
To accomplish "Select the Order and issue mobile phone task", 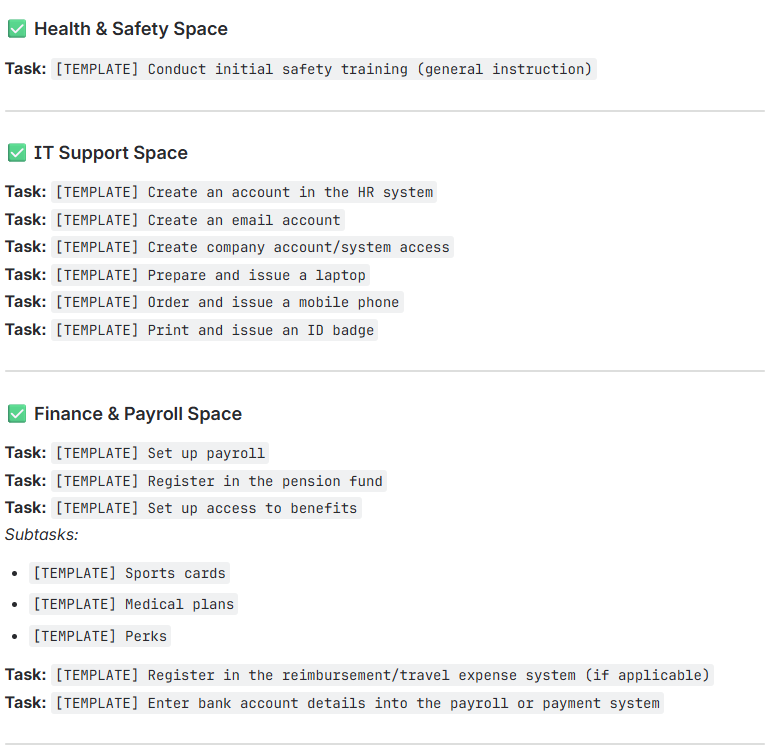I will coord(227,302).
